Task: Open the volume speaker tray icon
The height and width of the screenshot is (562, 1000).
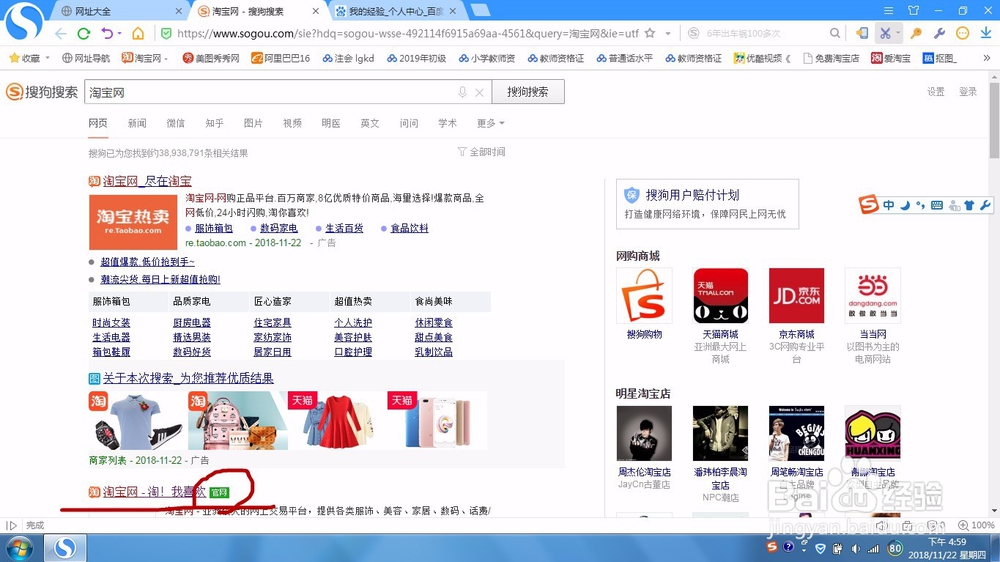Action: [857, 549]
